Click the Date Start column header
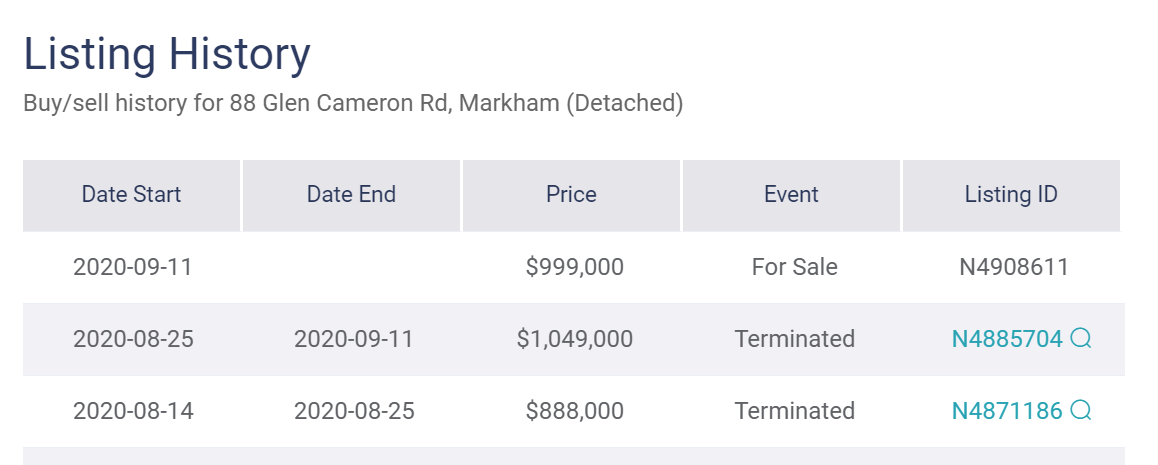The width and height of the screenshot is (1158, 465). click(x=131, y=195)
